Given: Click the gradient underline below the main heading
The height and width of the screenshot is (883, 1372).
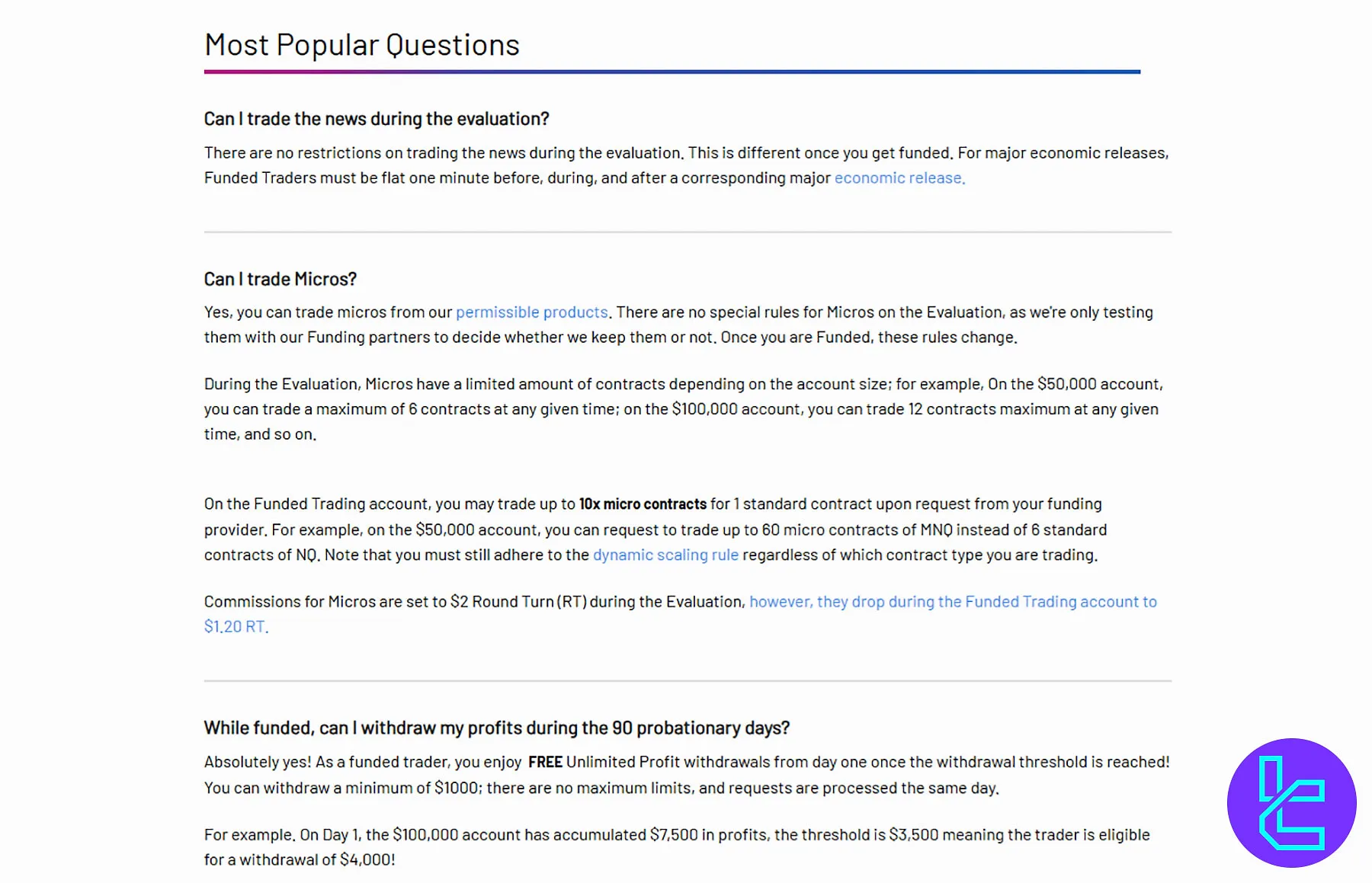Looking at the screenshot, I should point(672,72).
